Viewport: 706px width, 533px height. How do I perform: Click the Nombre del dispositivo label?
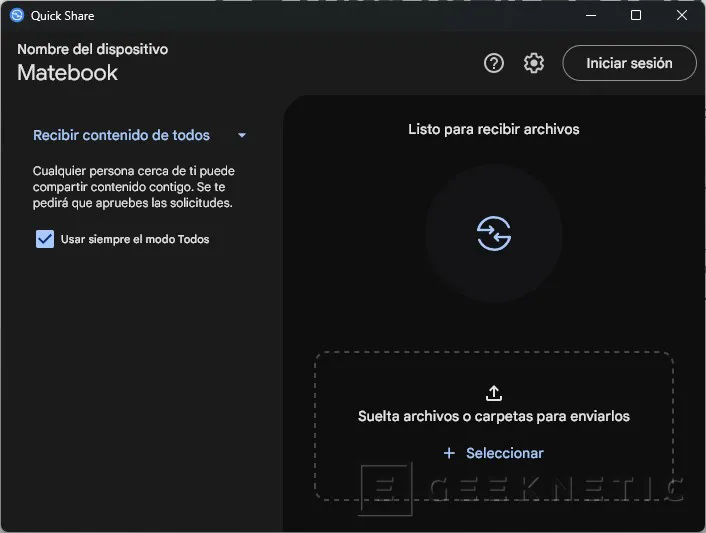click(x=93, y=49)
